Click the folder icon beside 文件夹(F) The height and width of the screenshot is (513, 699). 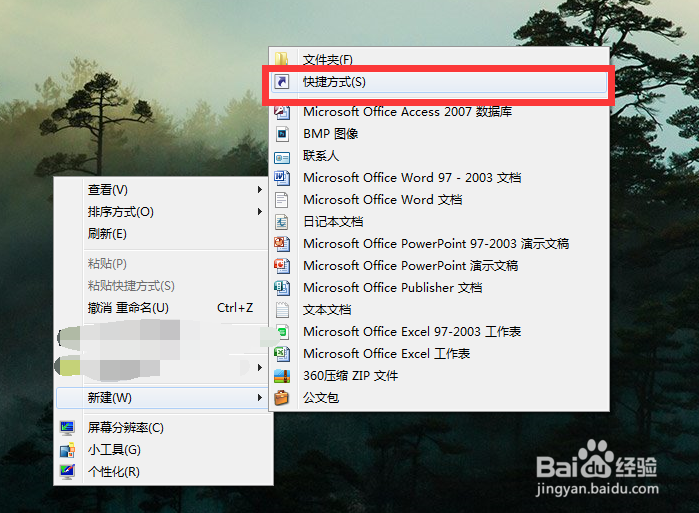click(282, 59)
